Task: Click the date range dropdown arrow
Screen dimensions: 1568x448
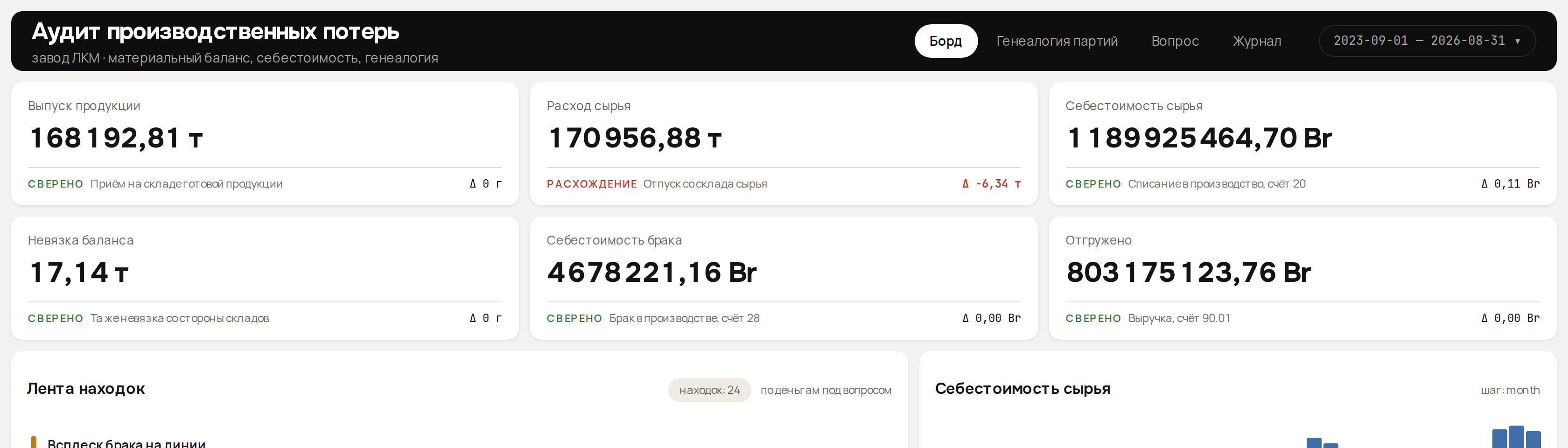Action: tap(1518, 42)
